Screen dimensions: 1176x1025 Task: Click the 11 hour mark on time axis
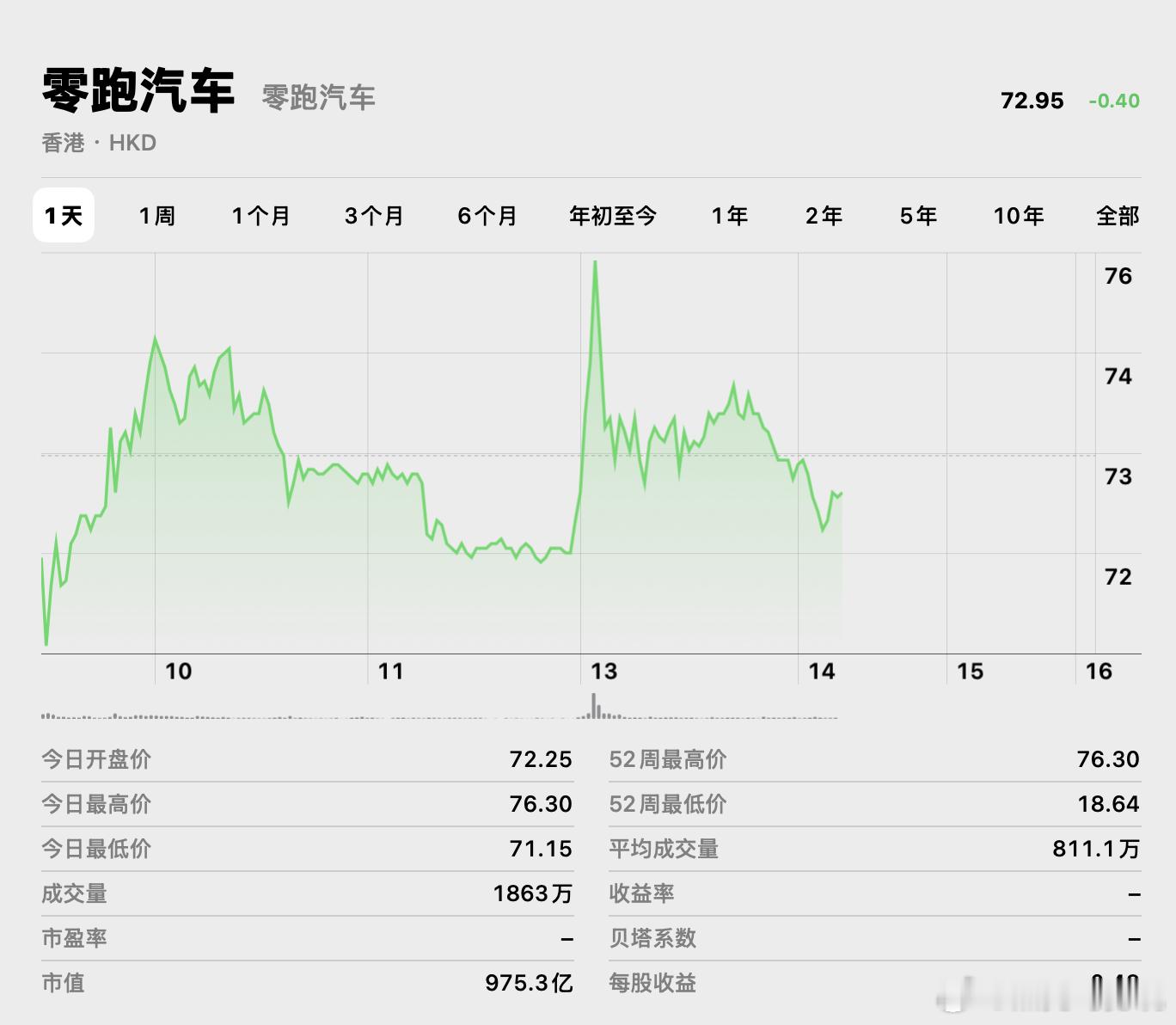pos(391,671)
